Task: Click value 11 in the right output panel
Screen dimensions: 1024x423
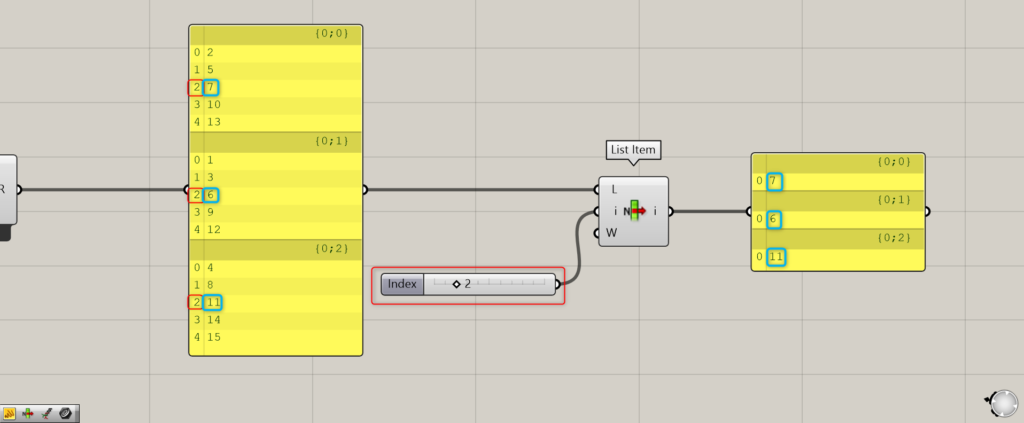Action: pos(775,258)
